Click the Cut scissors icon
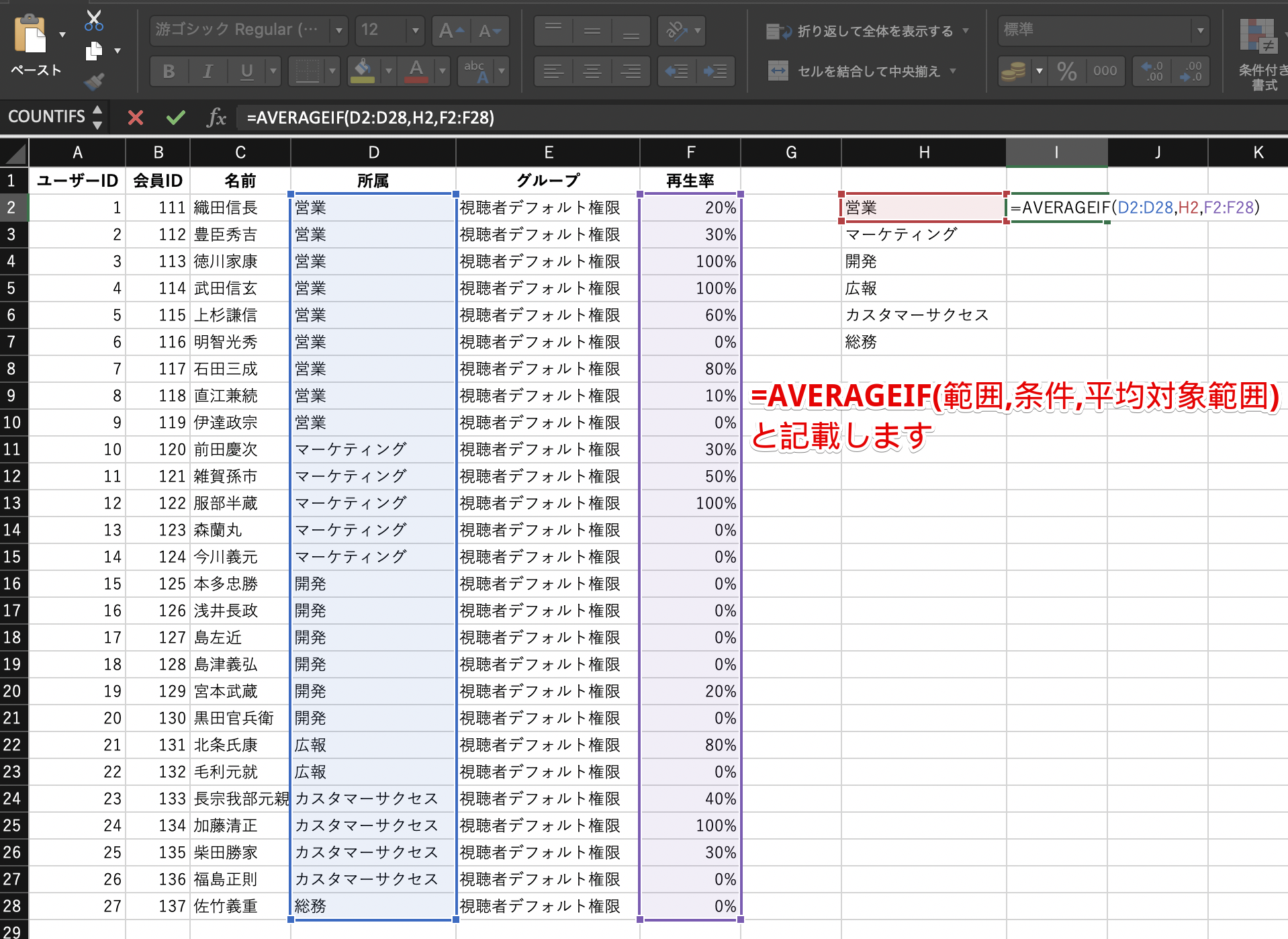This screenshot has width=1288, height=939. coord(94,20)
